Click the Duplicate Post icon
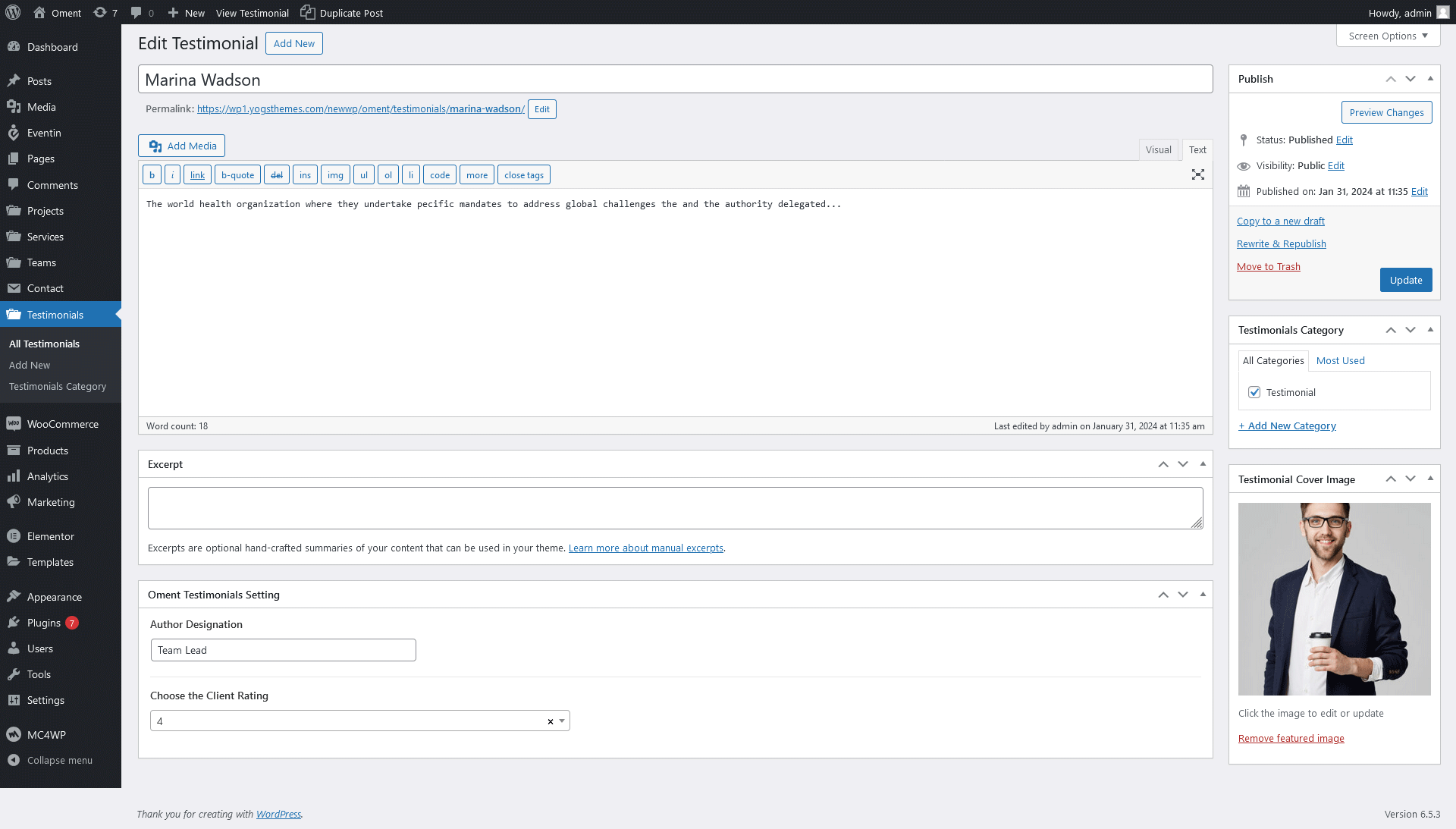The image size is (1456, 829). [307, 12]
